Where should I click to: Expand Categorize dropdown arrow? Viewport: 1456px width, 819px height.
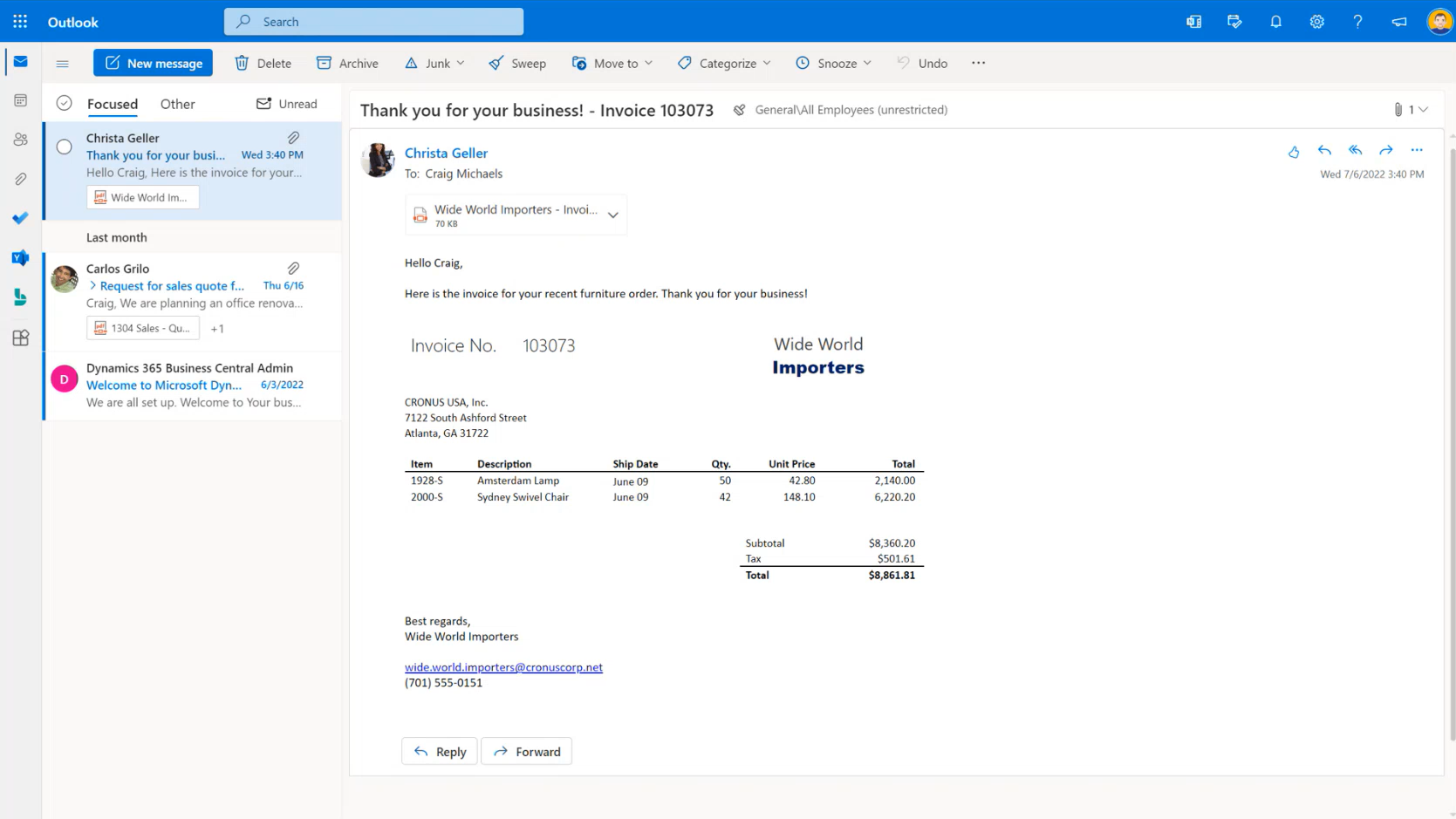click(x=767, y=63)
